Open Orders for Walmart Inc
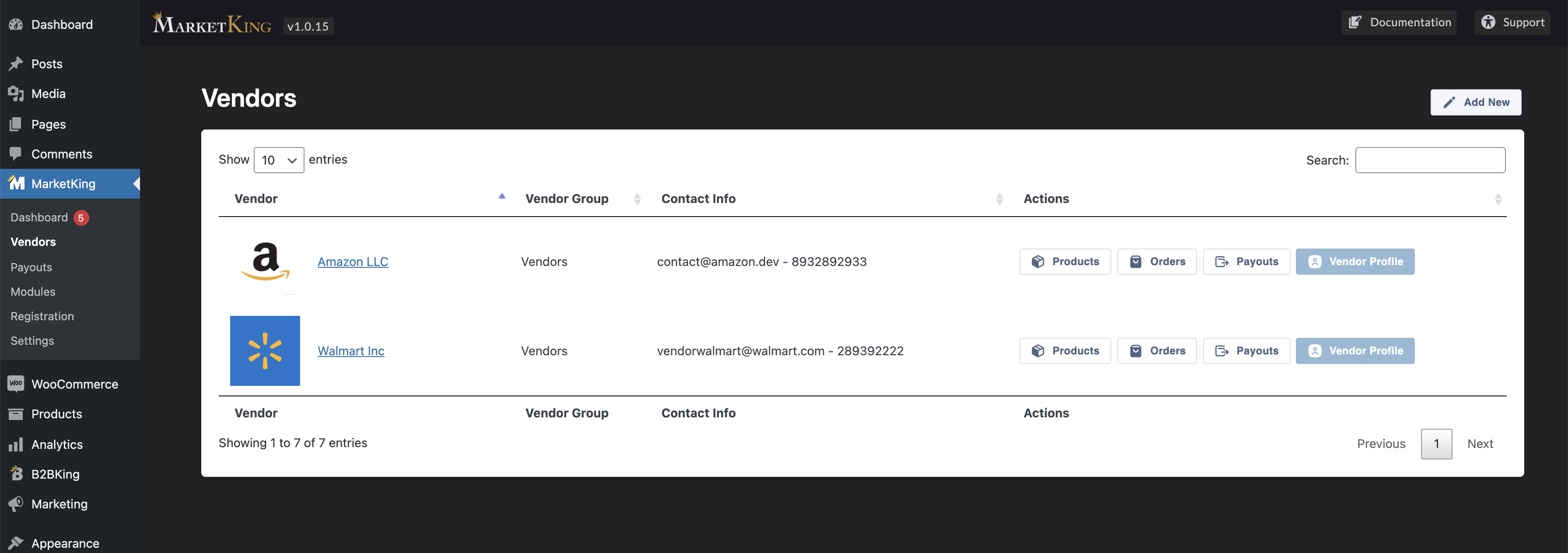The height and width of the screenshot is (553, 1568). coord(1156,350)
